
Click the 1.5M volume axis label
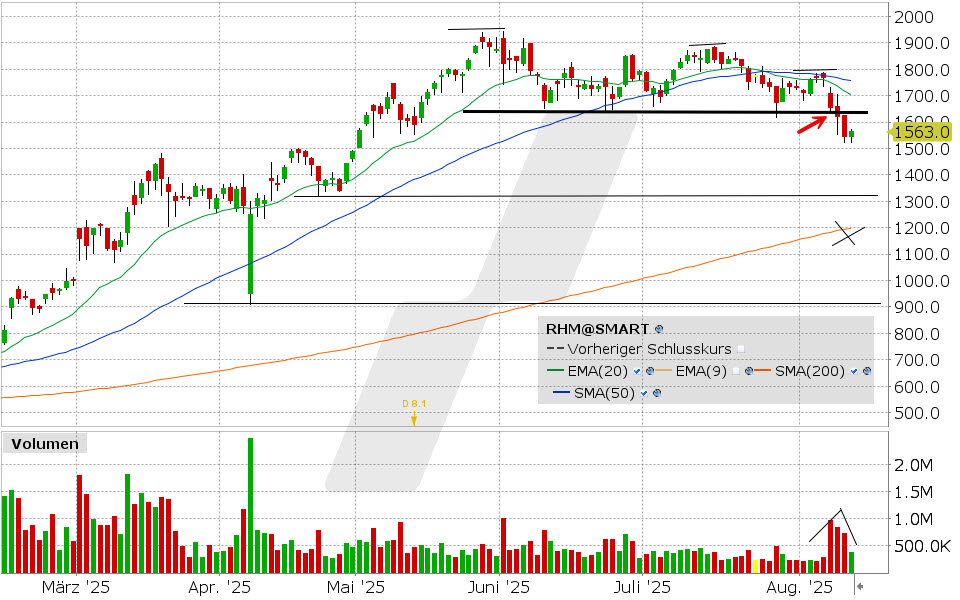click(913, 492)
